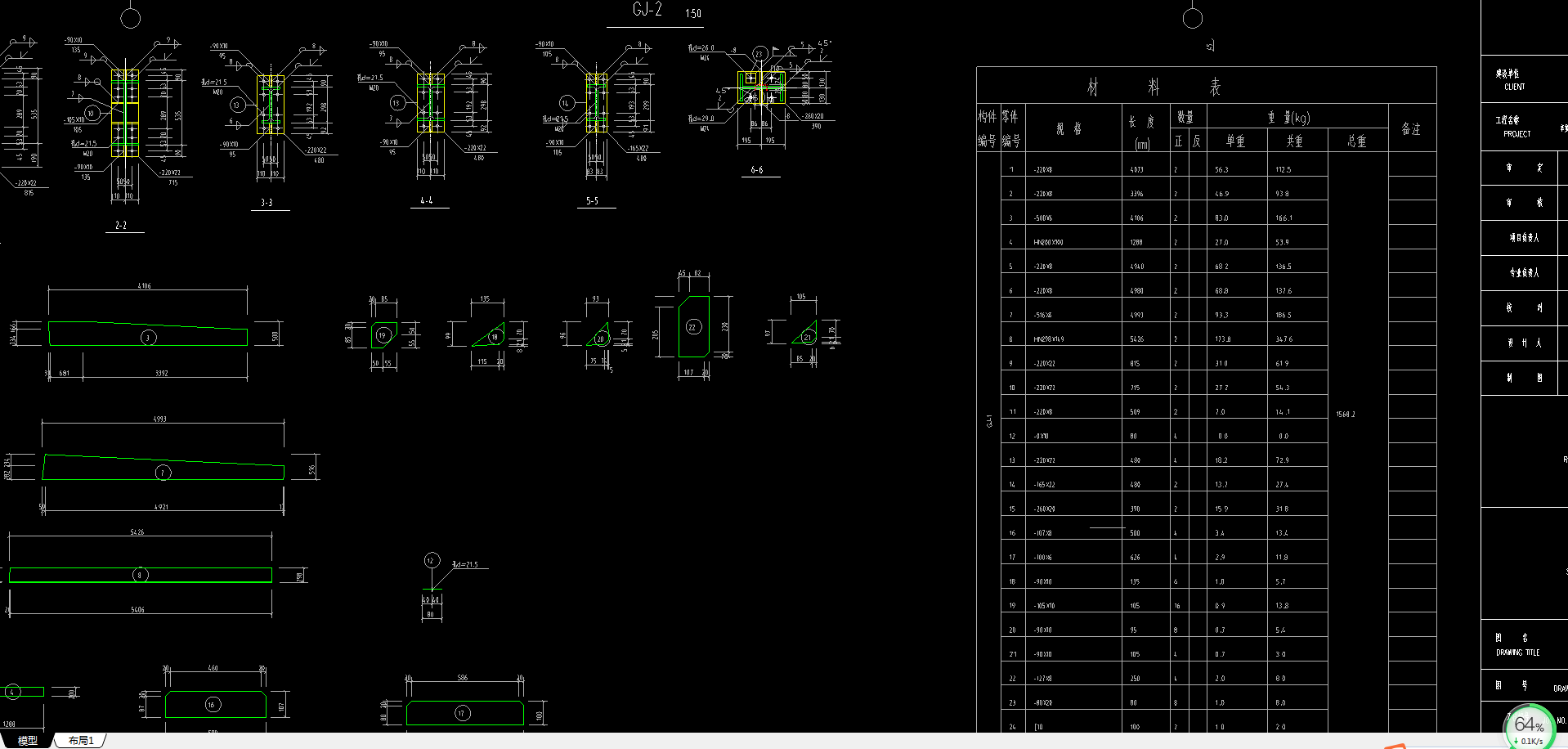
Task: Click the 4993 dimension above part 7
Action: [159, 419]
